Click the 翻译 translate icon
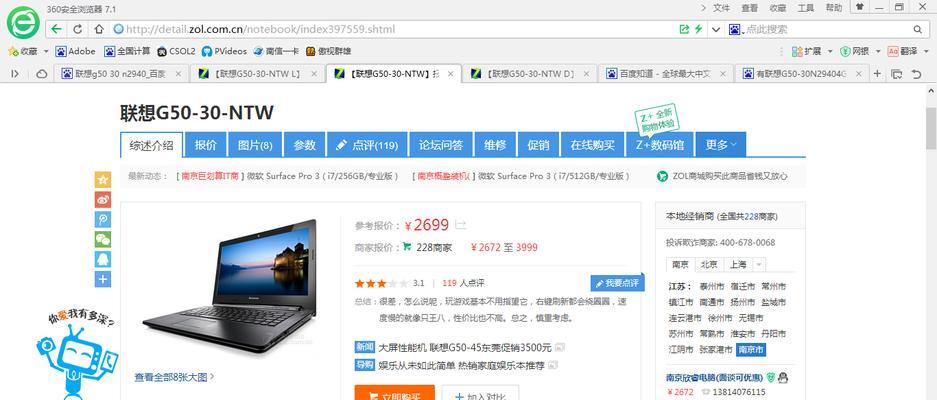Viewport: 937px width, 400px height. [902, 51]
